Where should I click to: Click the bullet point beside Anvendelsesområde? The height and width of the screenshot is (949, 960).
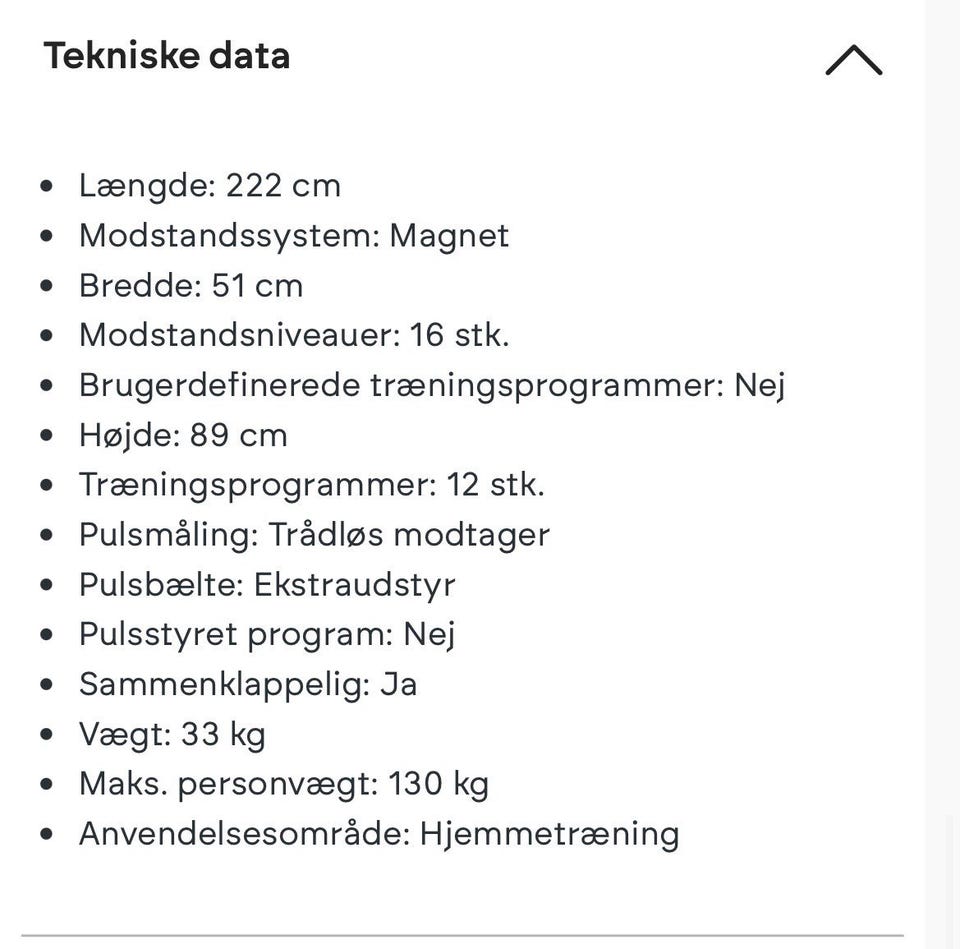tap(48, 835)
